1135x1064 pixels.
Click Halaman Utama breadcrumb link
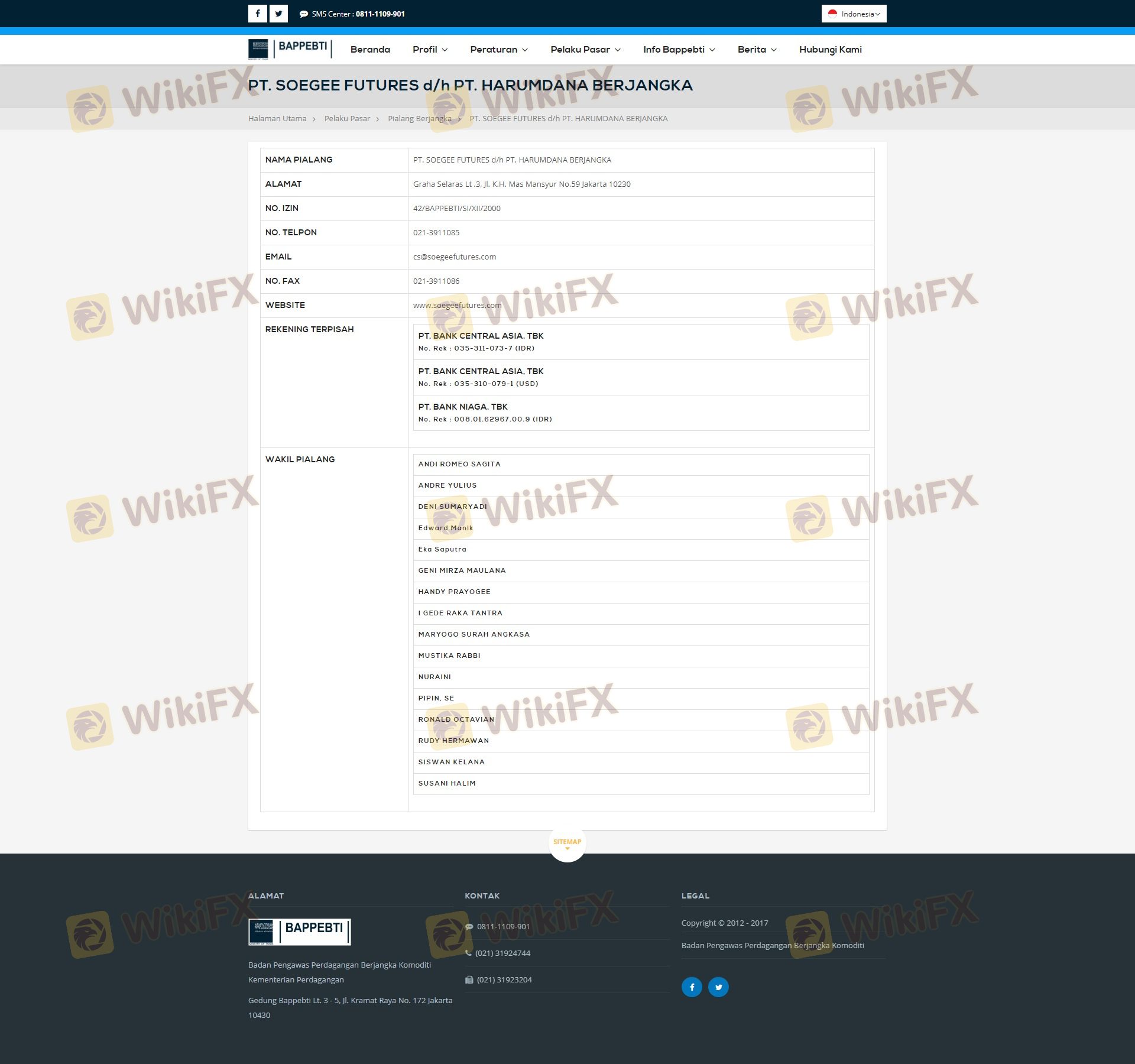click(x=277, y=119)
